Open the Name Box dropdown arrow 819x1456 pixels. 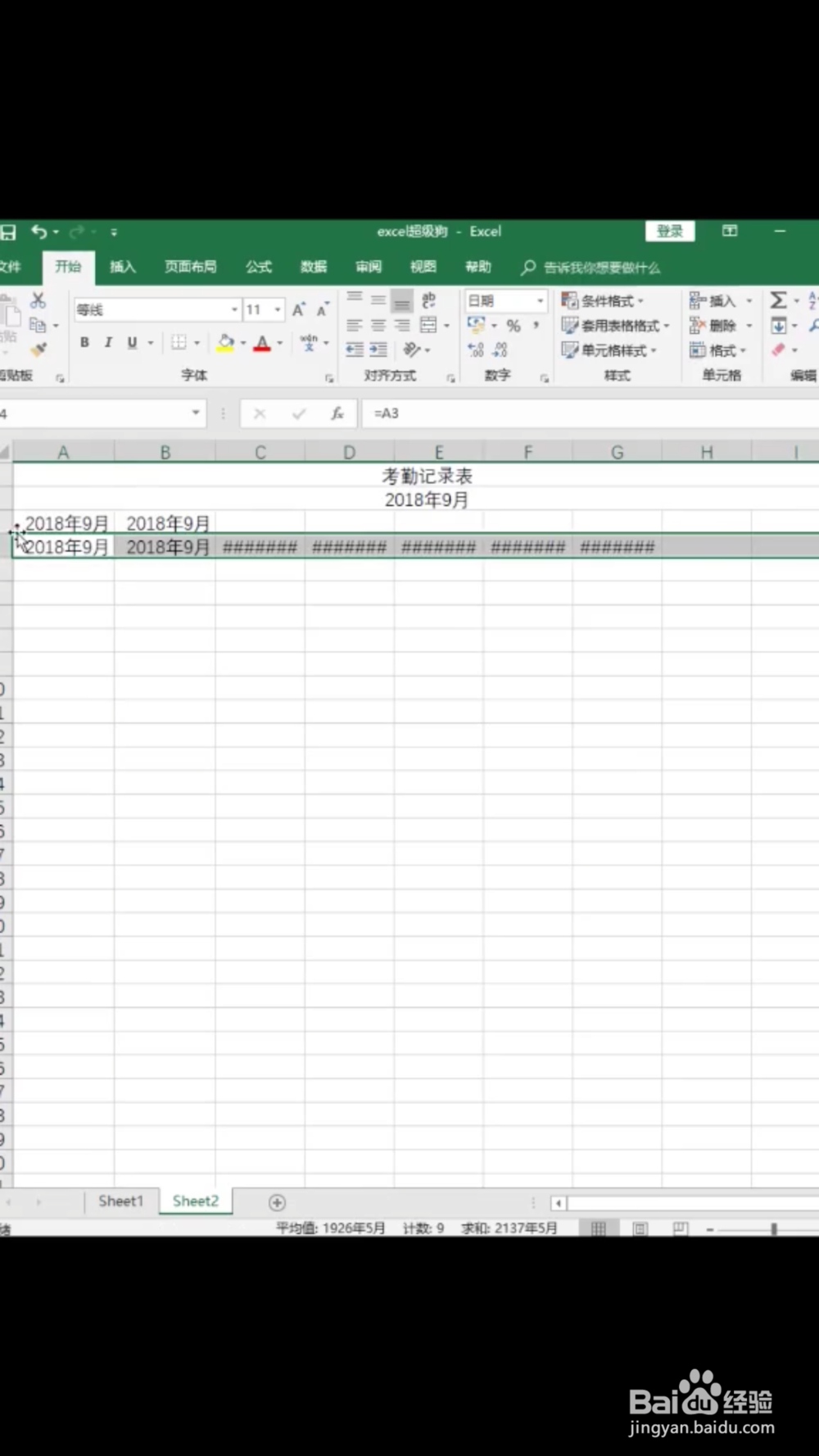196,413
